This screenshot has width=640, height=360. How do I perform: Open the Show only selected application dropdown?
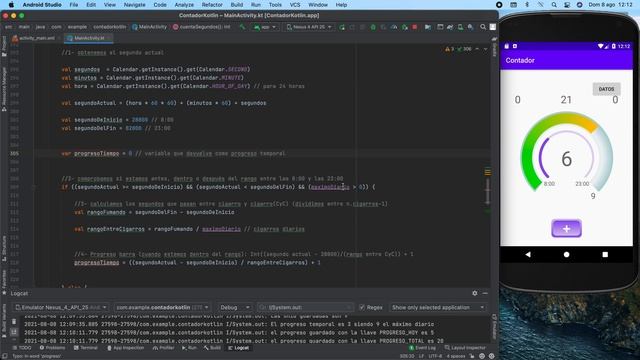coord(438,307)
